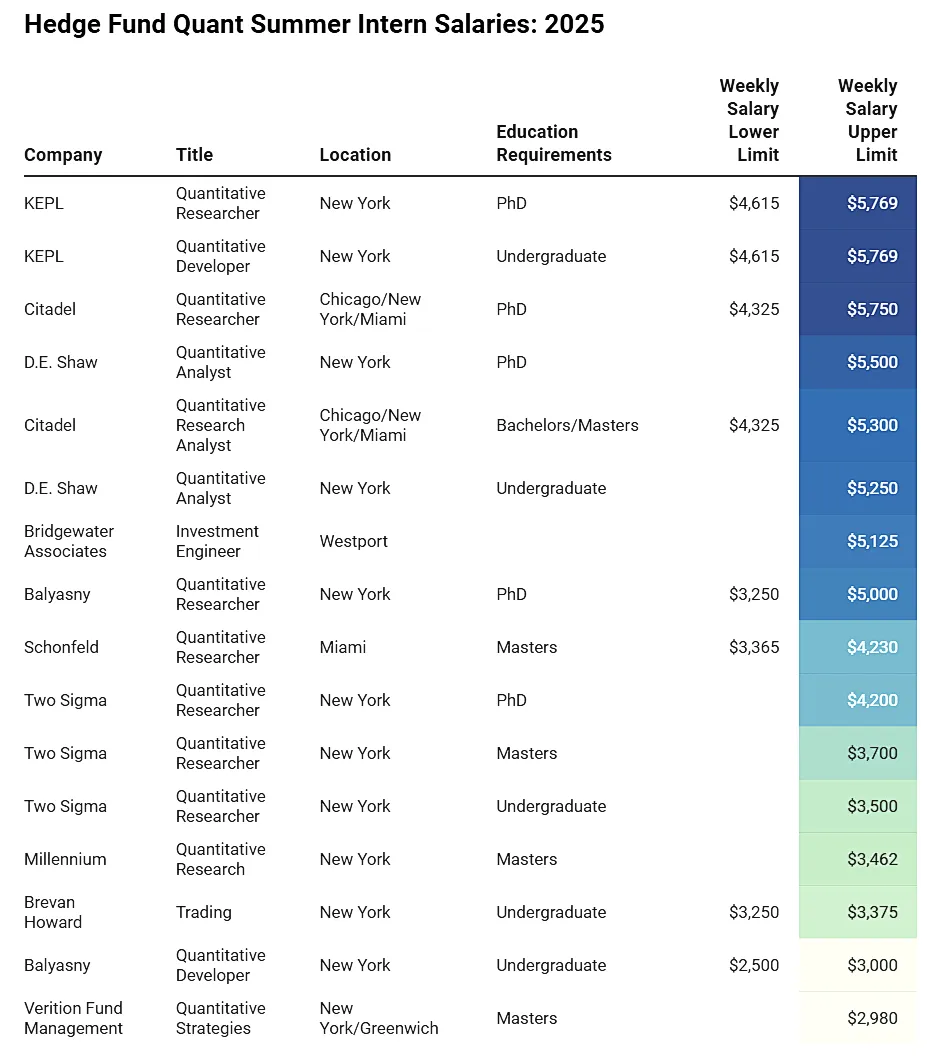Click the Investment Engineer title cell

tap(217, 541)
